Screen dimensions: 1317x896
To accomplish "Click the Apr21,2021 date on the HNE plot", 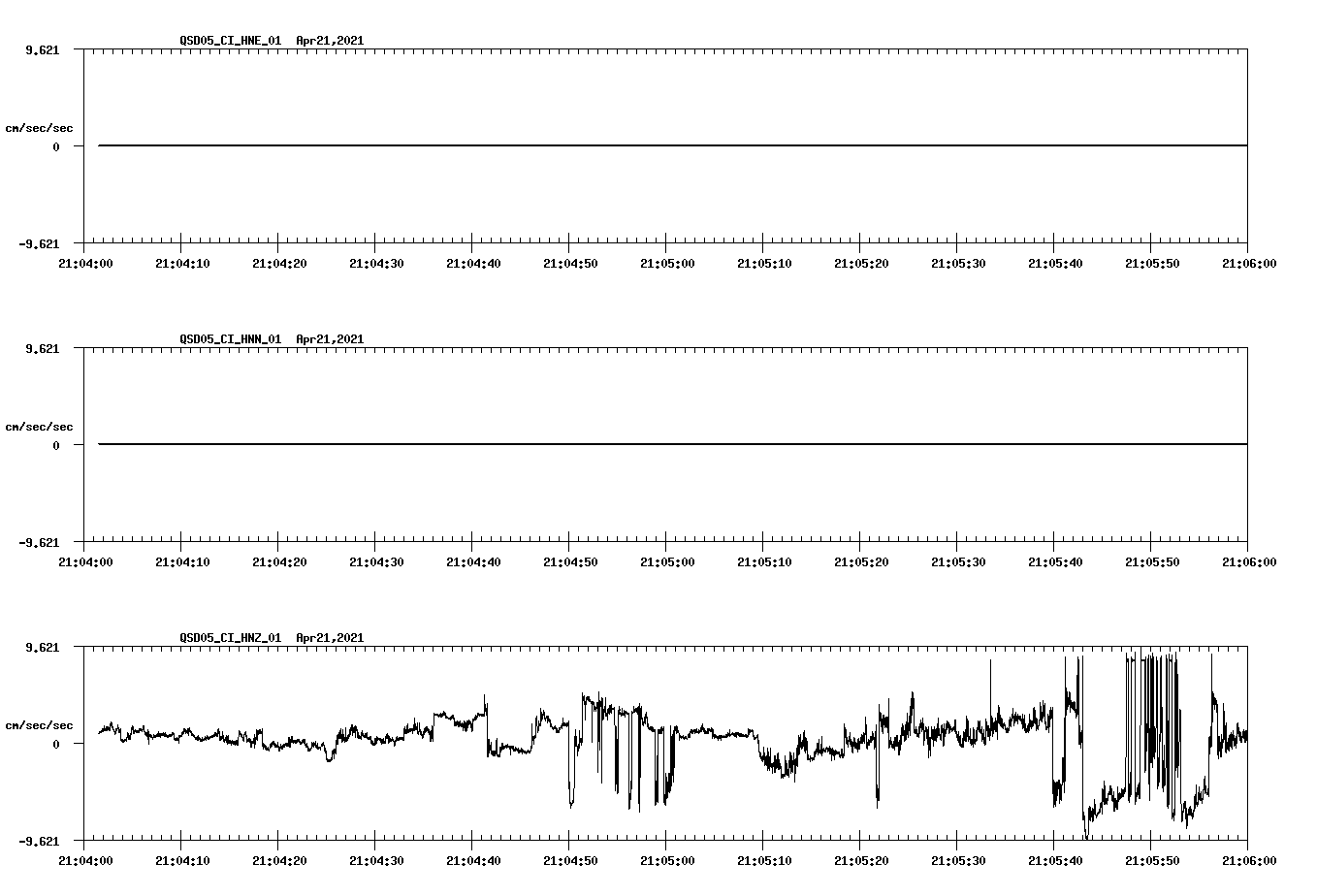I will pyautogui.click(x=330, y=42).
